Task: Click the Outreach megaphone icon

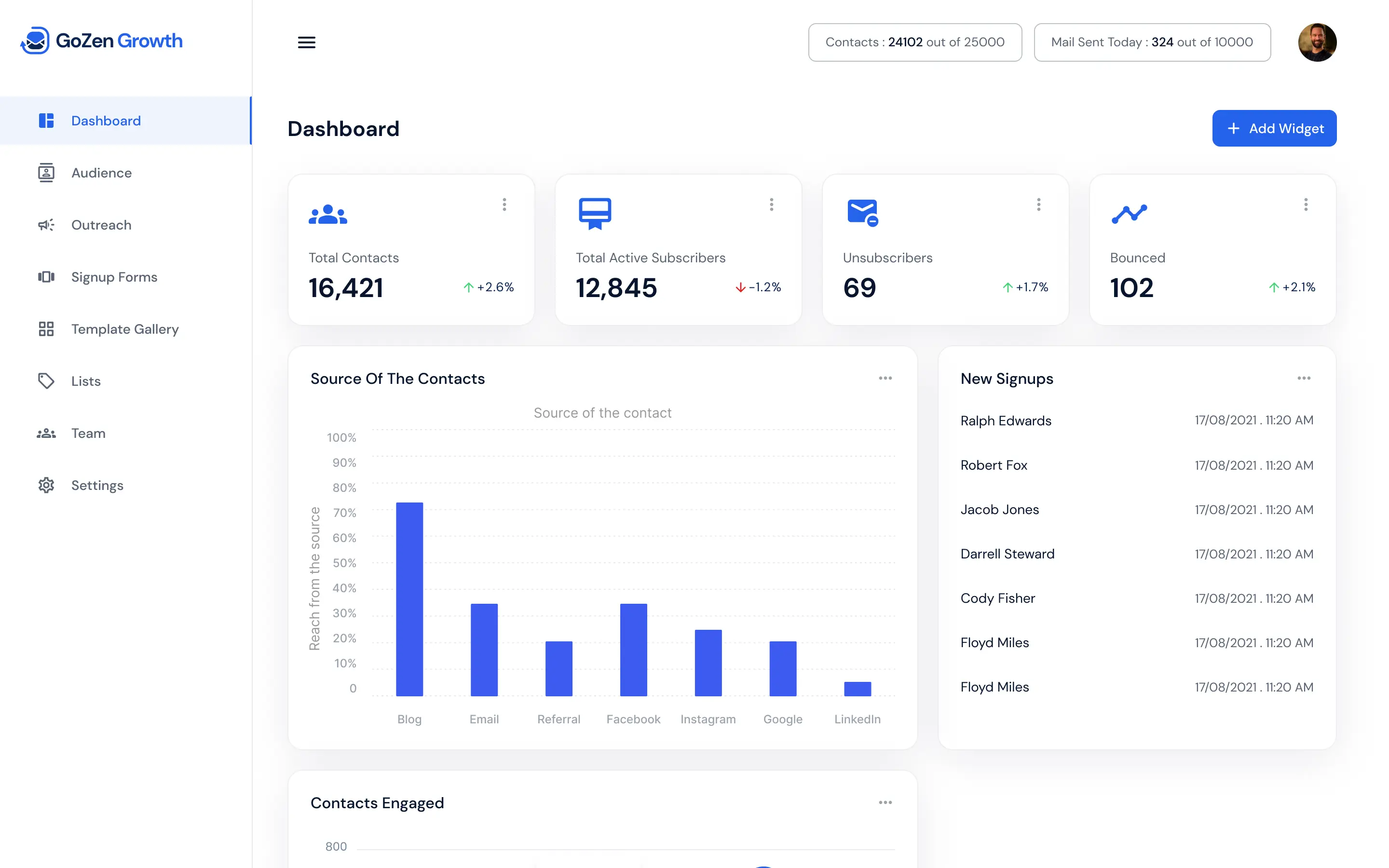Action: point(46,224)
